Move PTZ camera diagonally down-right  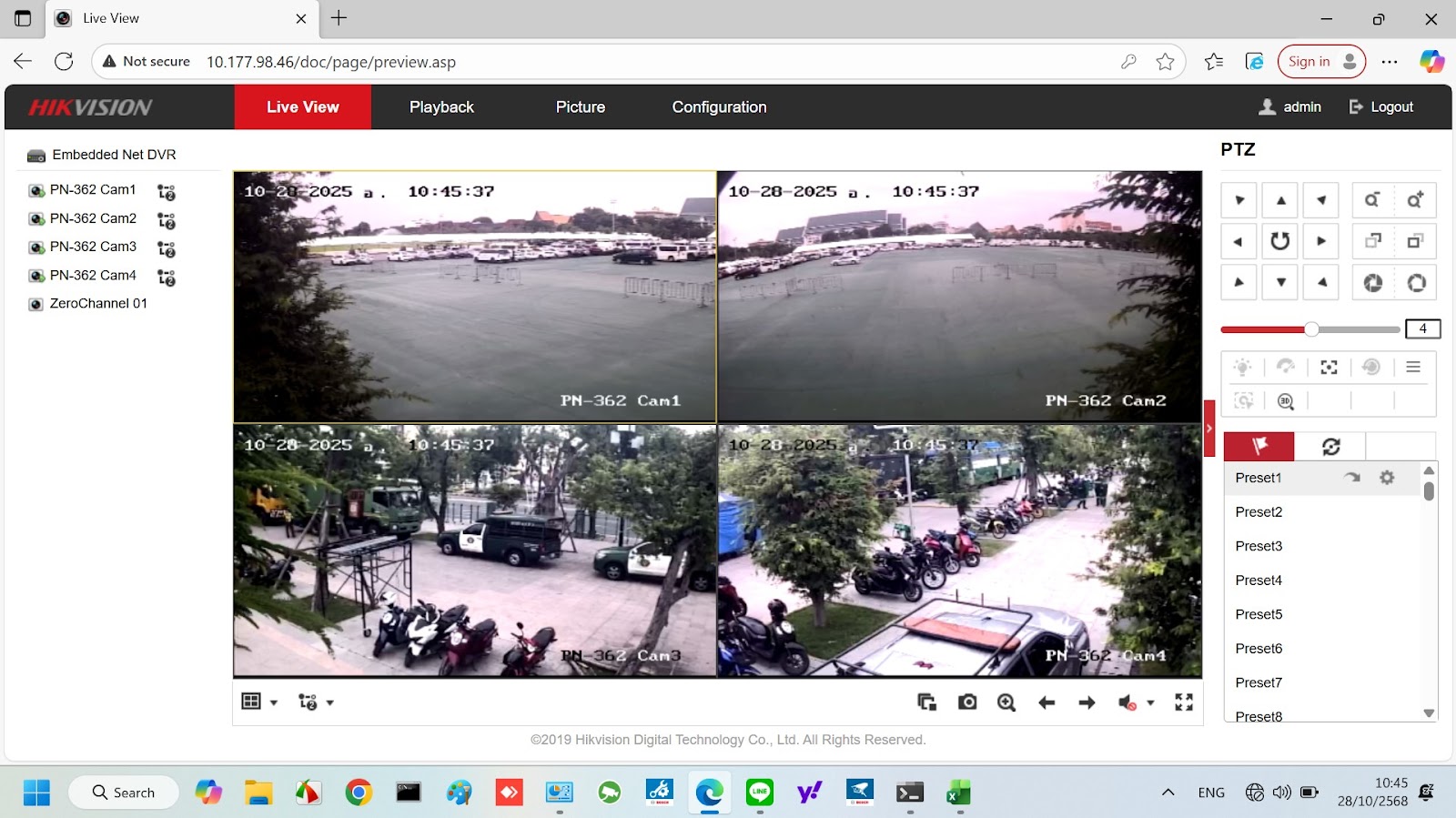click(1321, 282)
